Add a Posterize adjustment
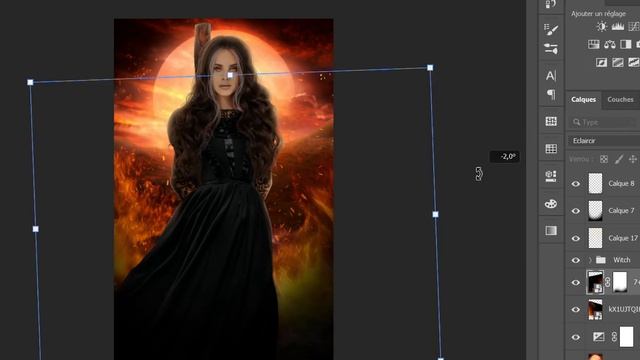Viewport: 640px width, 360px height. pyautogui.click(x=618, y=62)
